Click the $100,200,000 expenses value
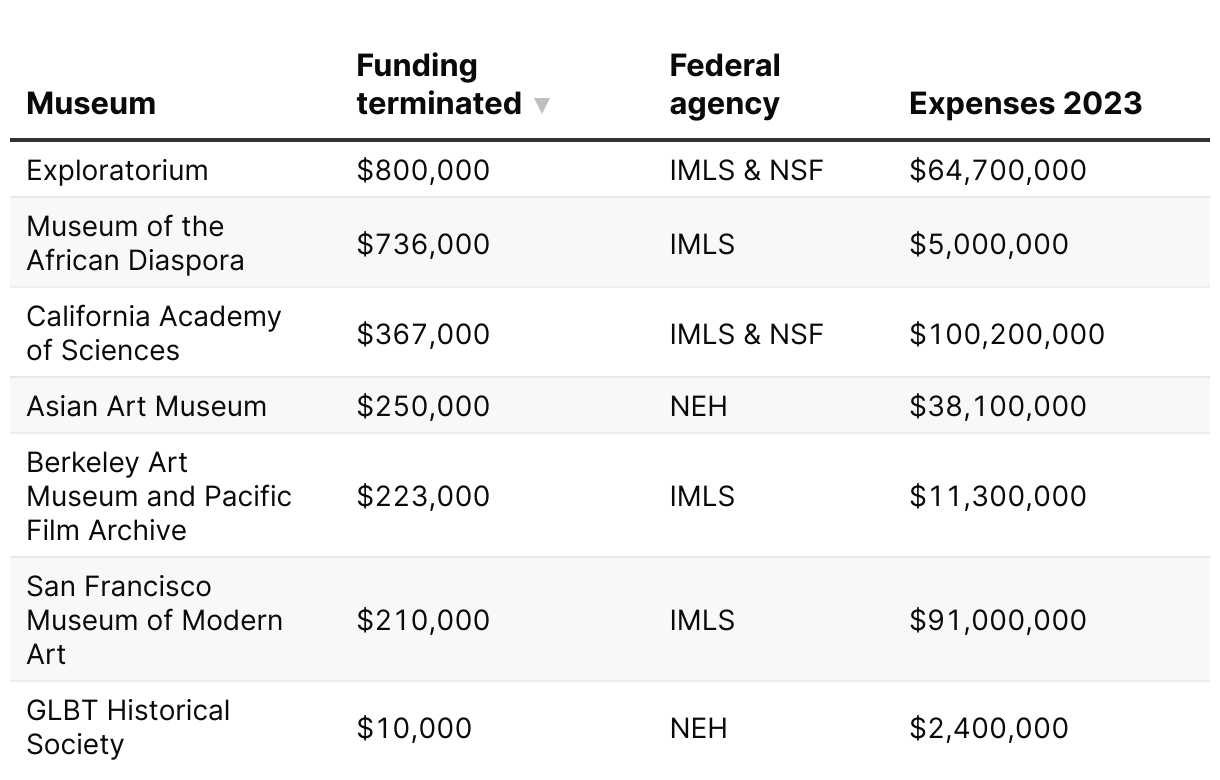Screen dimensions: 1220x780 pos(1007,334)
